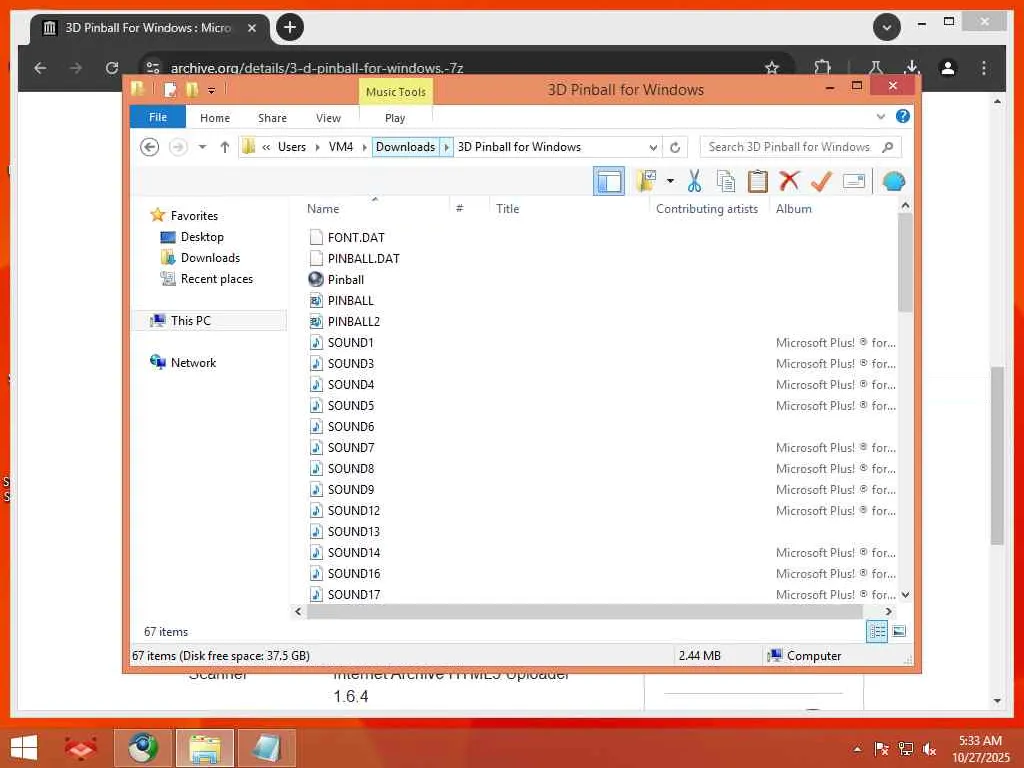Click the Quick Access new folder icon
The image size is (1024, 768).
pyautogui.click(x=192, y=89)
